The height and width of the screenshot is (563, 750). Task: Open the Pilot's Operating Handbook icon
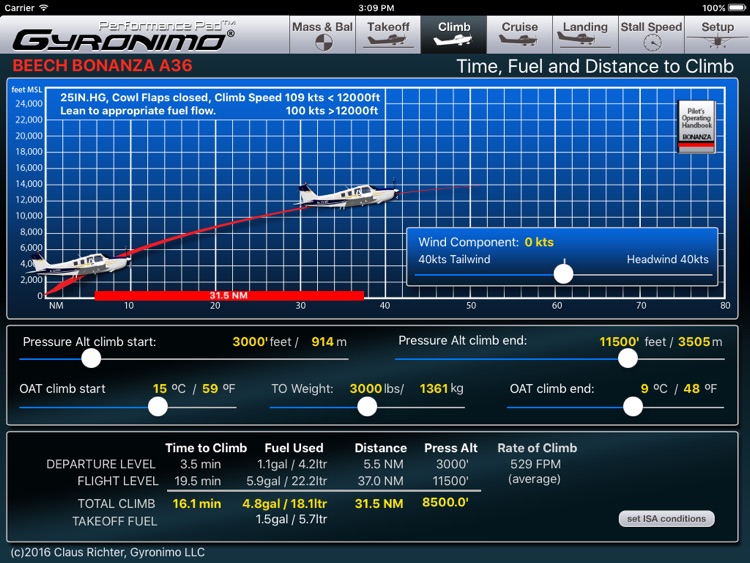point(696,127)
